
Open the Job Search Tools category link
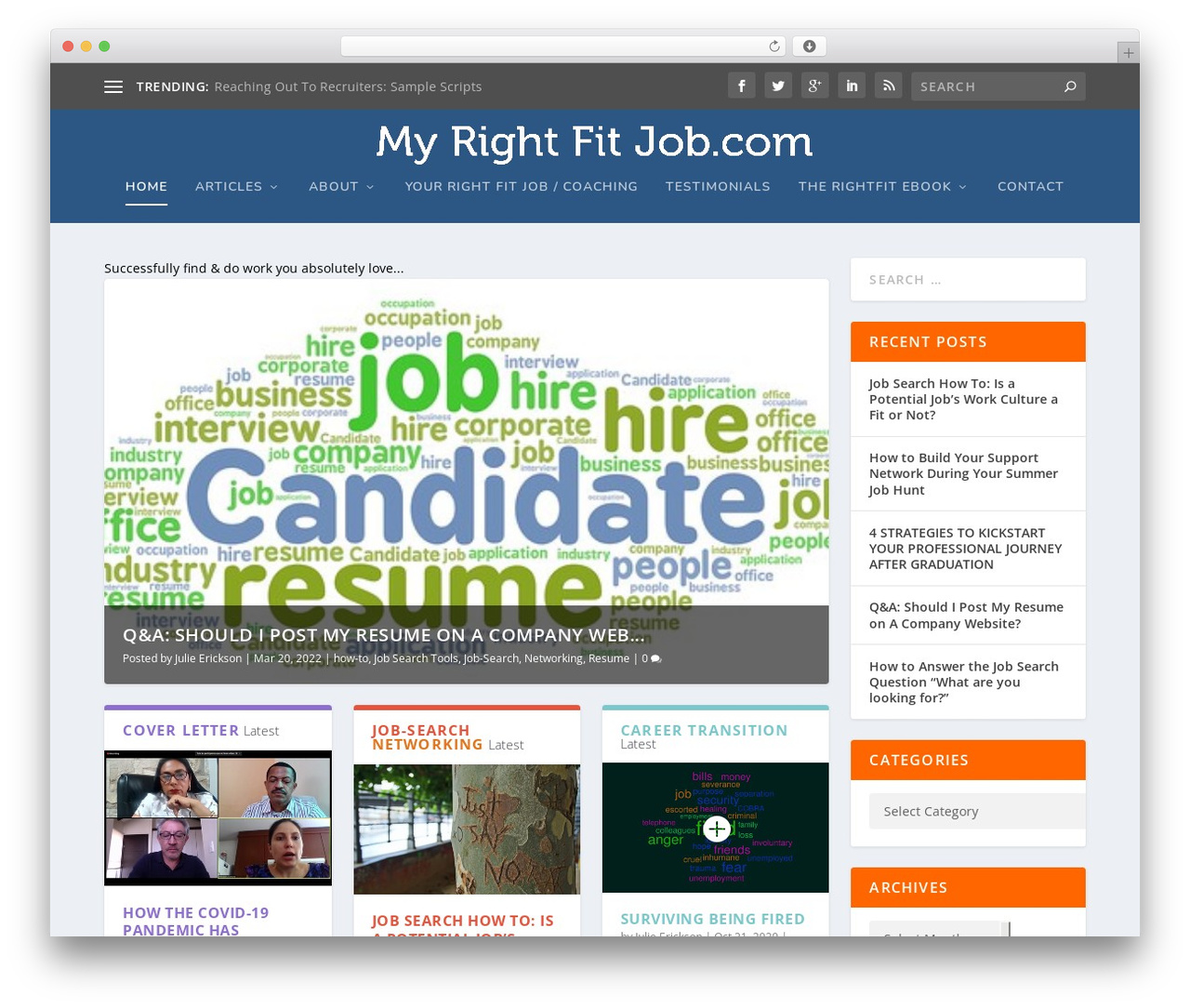(416, 658)
